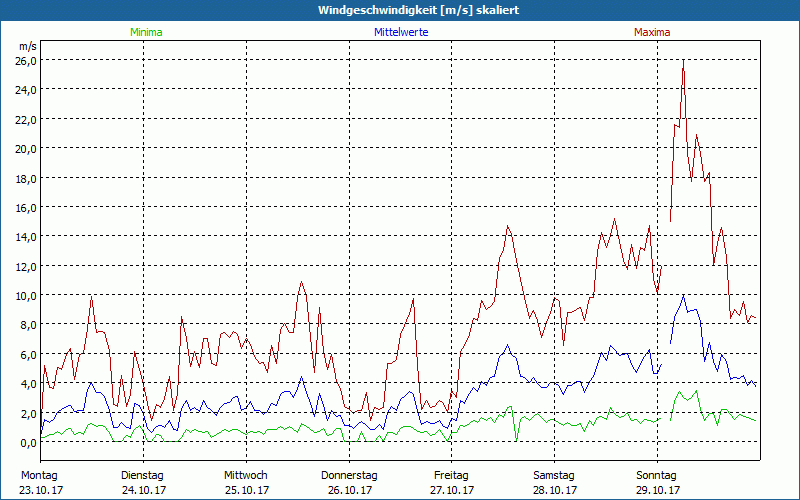Viewport: 800px width, 500px height.
Task: Click the blue Mittelwerte legend label
Action: pos(401,32)
